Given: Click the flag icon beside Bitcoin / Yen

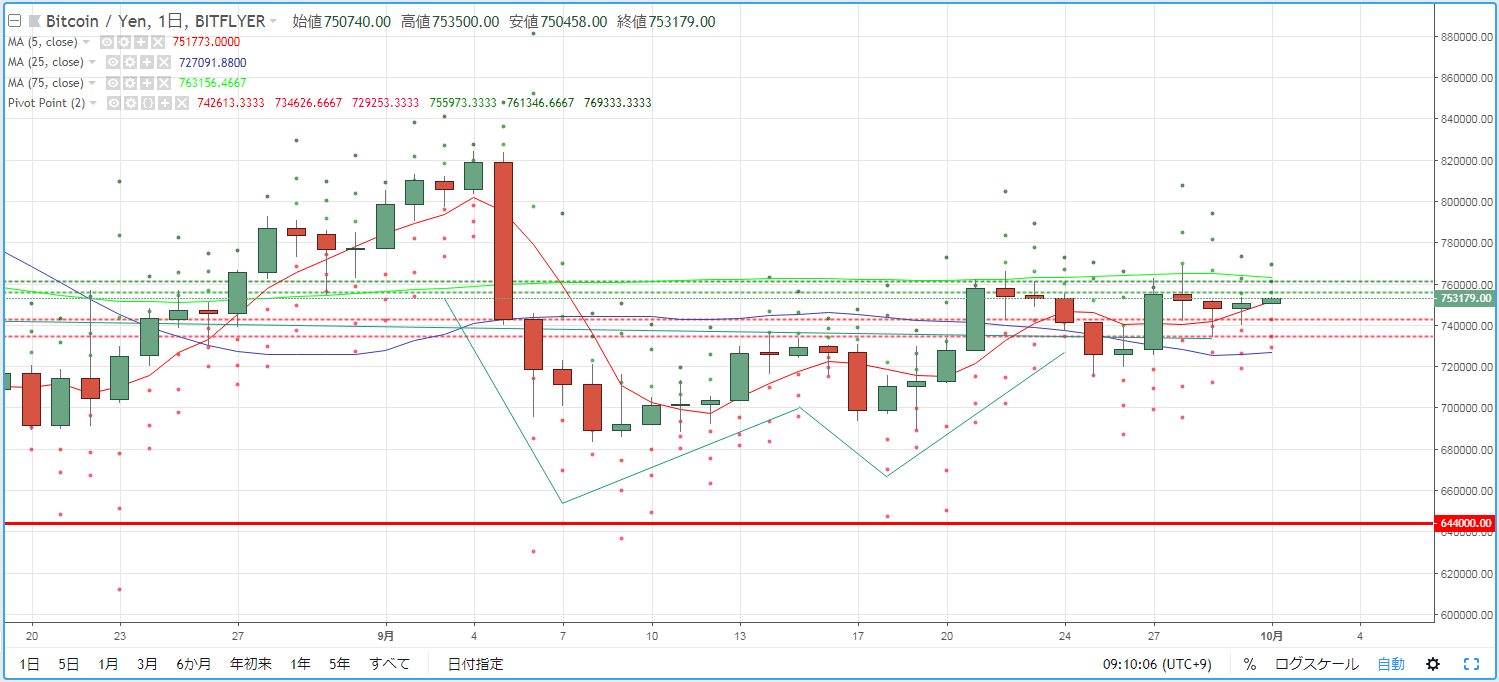Looking at the screenshot, I should (x=34, y=21).
